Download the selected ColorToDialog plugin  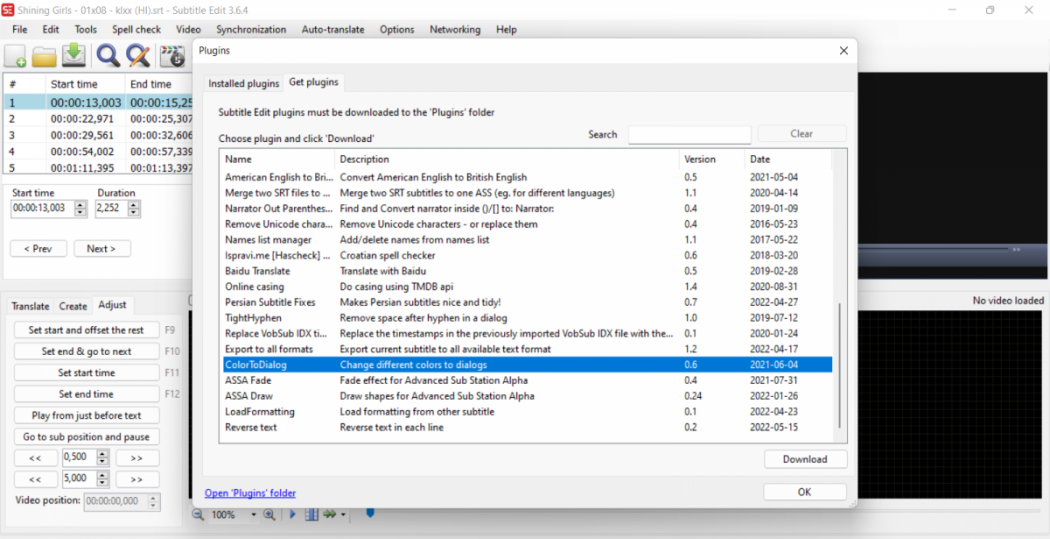point(804,459)
